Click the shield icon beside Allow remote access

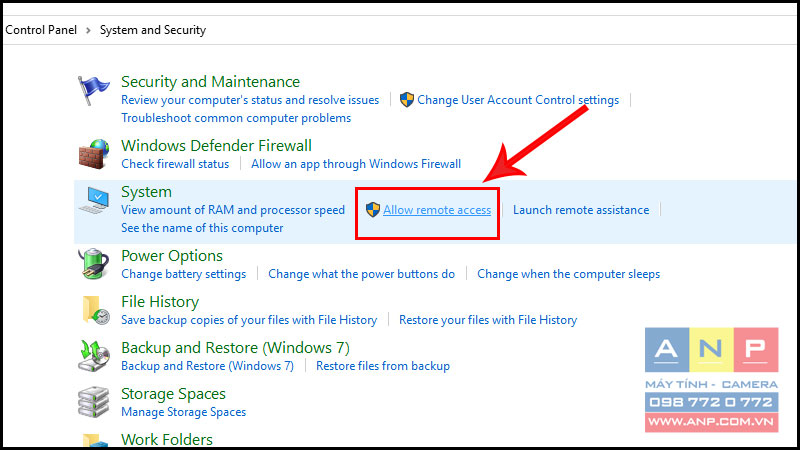373,210
